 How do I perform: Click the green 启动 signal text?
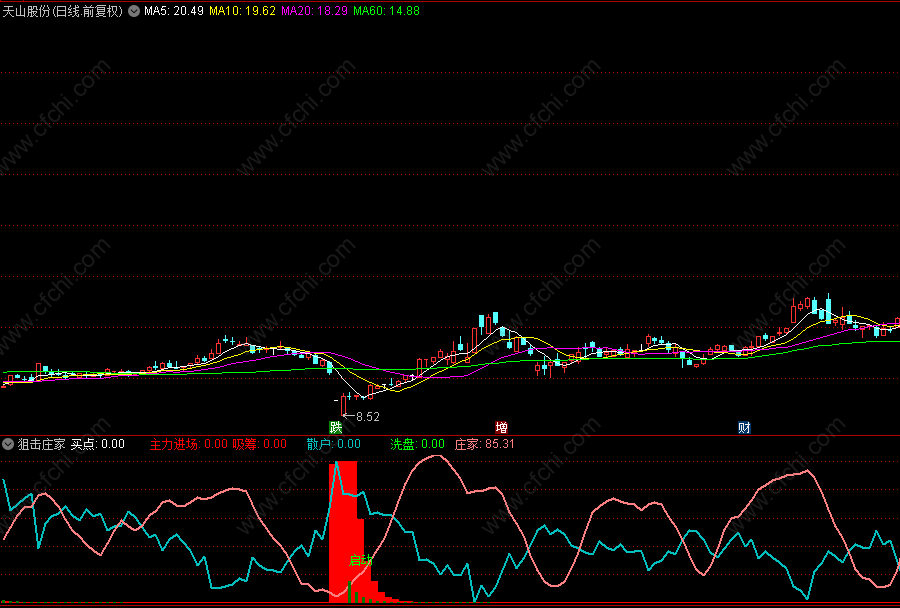point(361,560)
